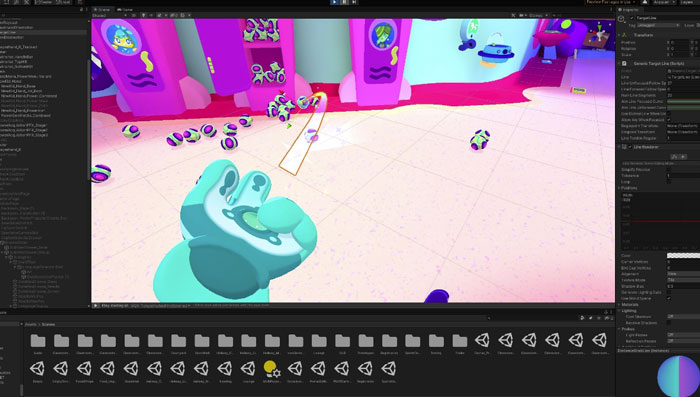Expand the Materials section in Line Renderer
700x397 pixels.
[630, 305]
